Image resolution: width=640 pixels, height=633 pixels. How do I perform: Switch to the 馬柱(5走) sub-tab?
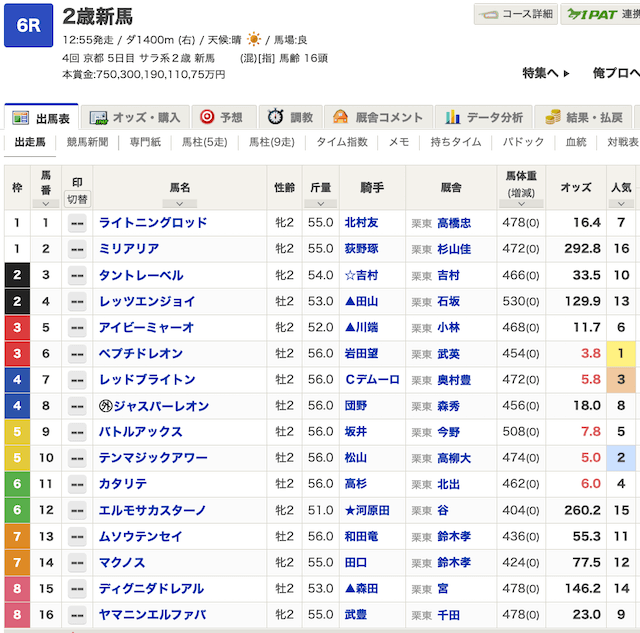pyautogui.click(x=204, y=143)
